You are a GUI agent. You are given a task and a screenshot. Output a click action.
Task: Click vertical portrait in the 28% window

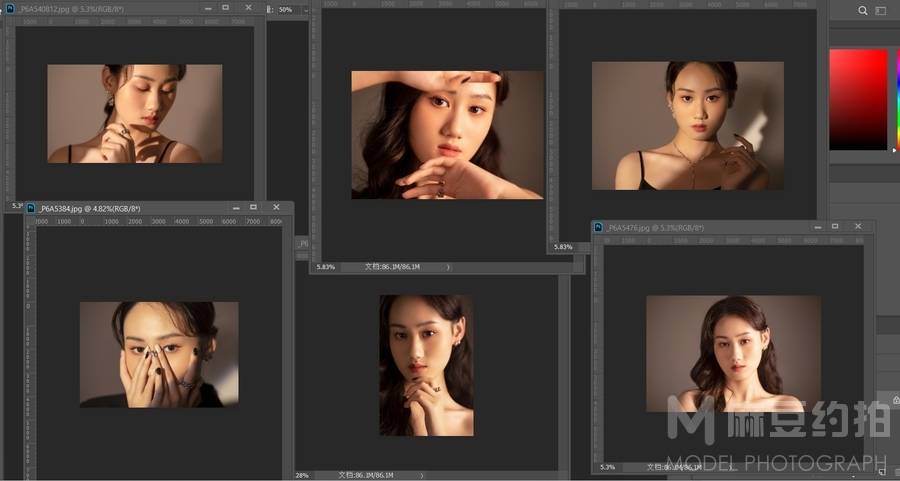point(426,366)
